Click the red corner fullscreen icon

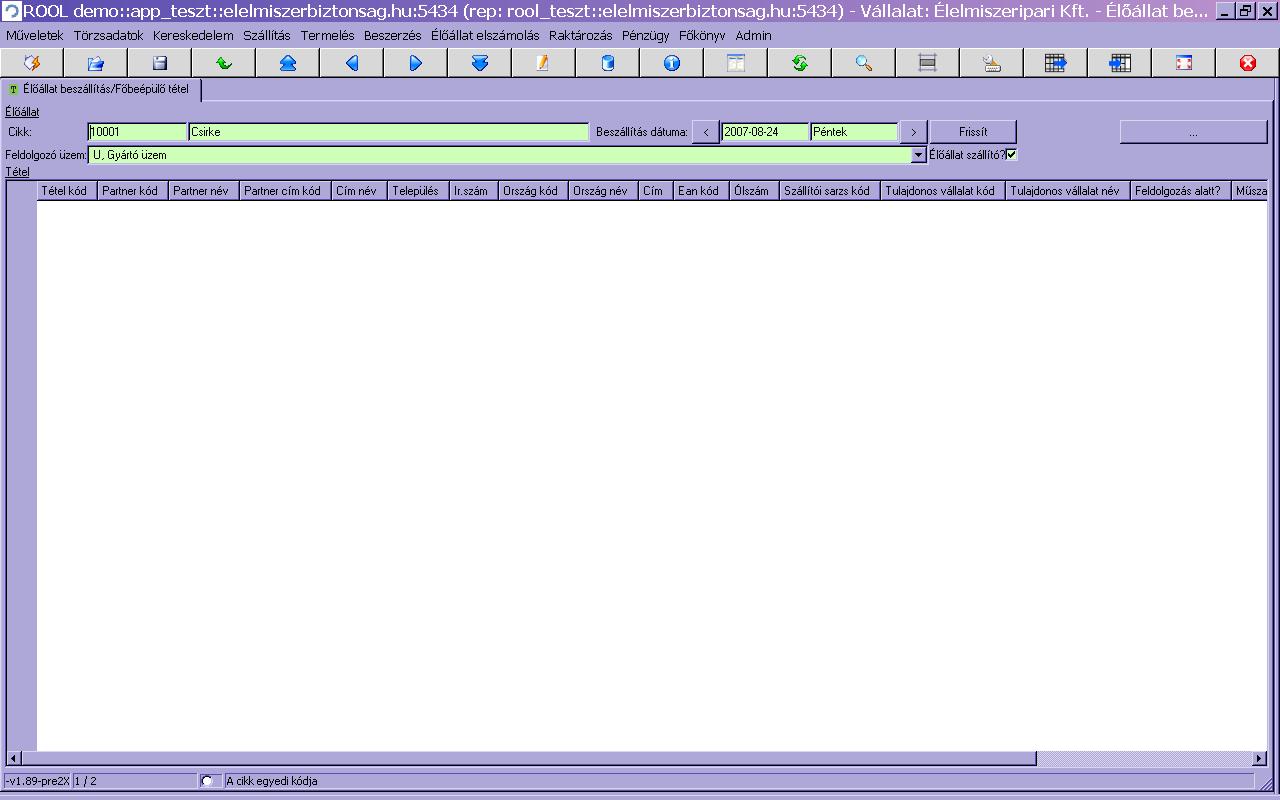point(1184,63)
